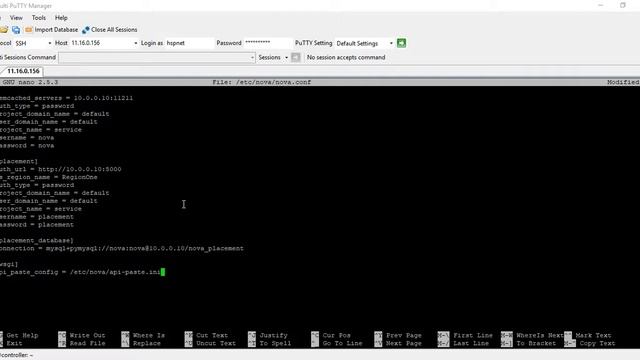Click the Import Database toolbar button
Screen dimensions: 640x360
tap(51, 30)
